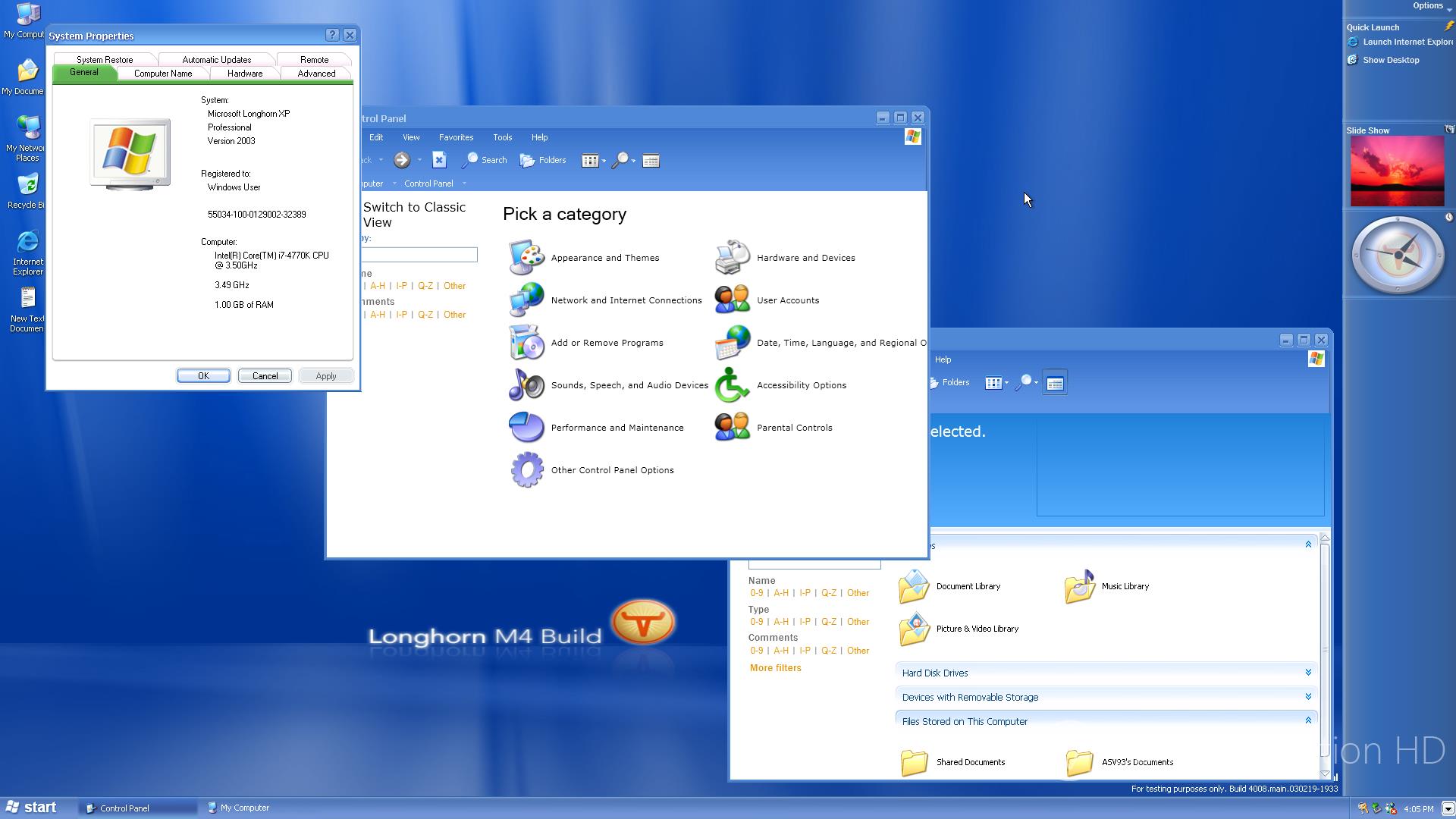
Task: Switch to the Hardware tab
Action: (x=245, y=74)
